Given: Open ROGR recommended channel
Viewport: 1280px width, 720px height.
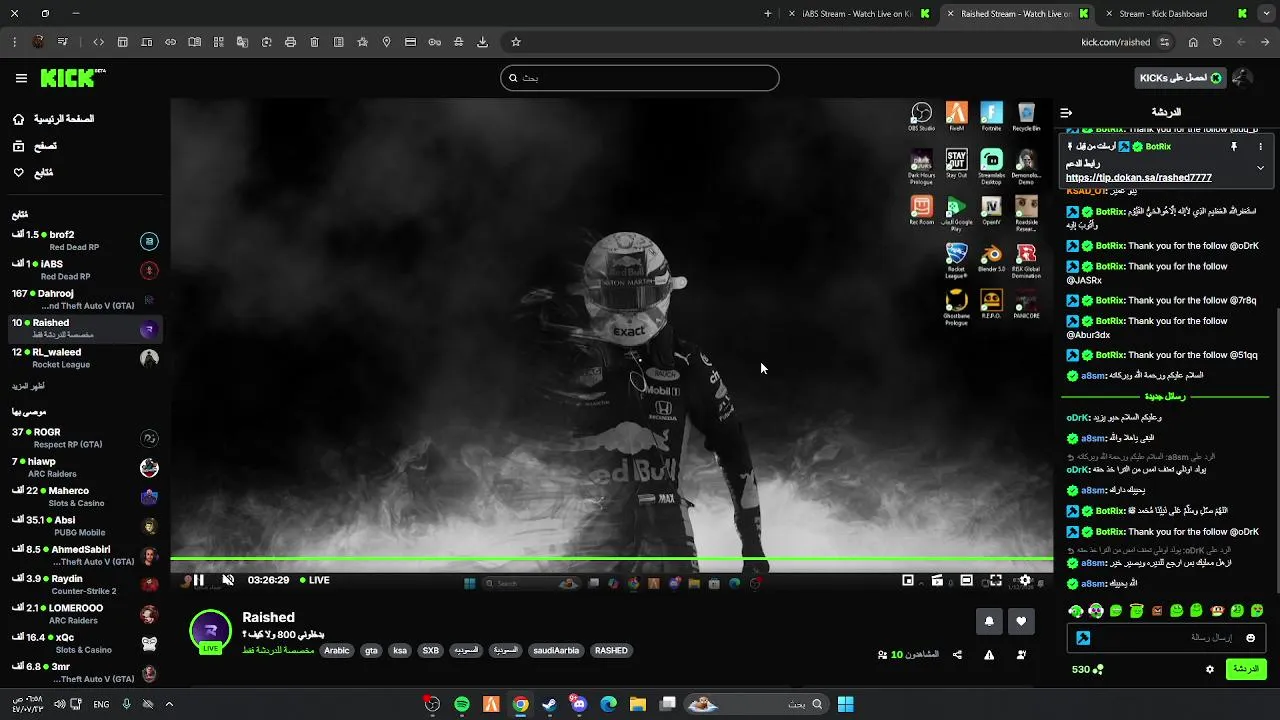Looking at the screenshot, I should point(83,438).
